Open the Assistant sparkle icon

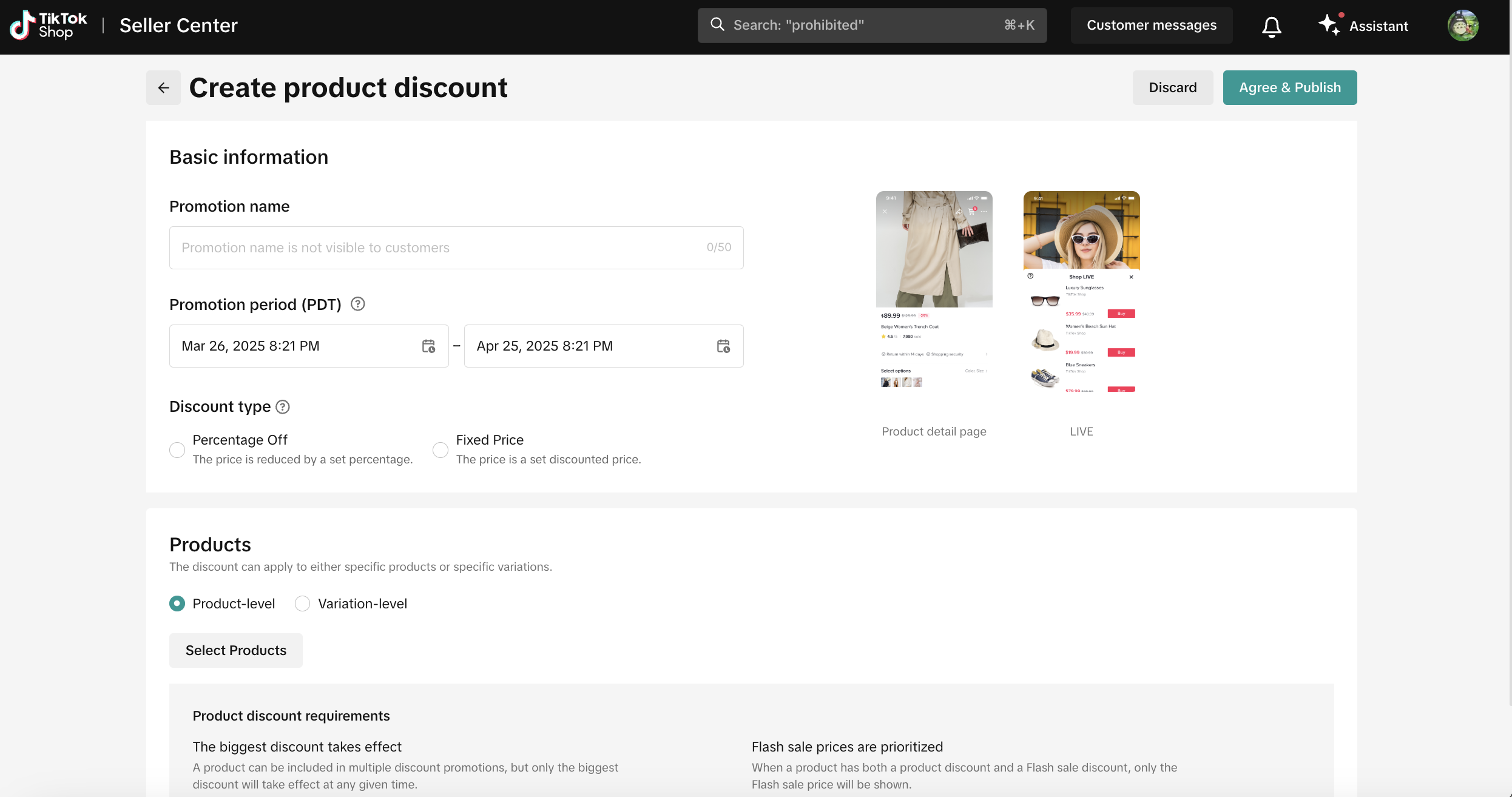coord(1329,25)
